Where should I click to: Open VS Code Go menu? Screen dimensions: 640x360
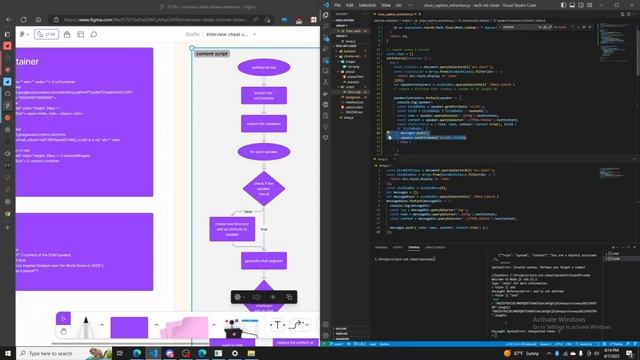tap(399, 5)
